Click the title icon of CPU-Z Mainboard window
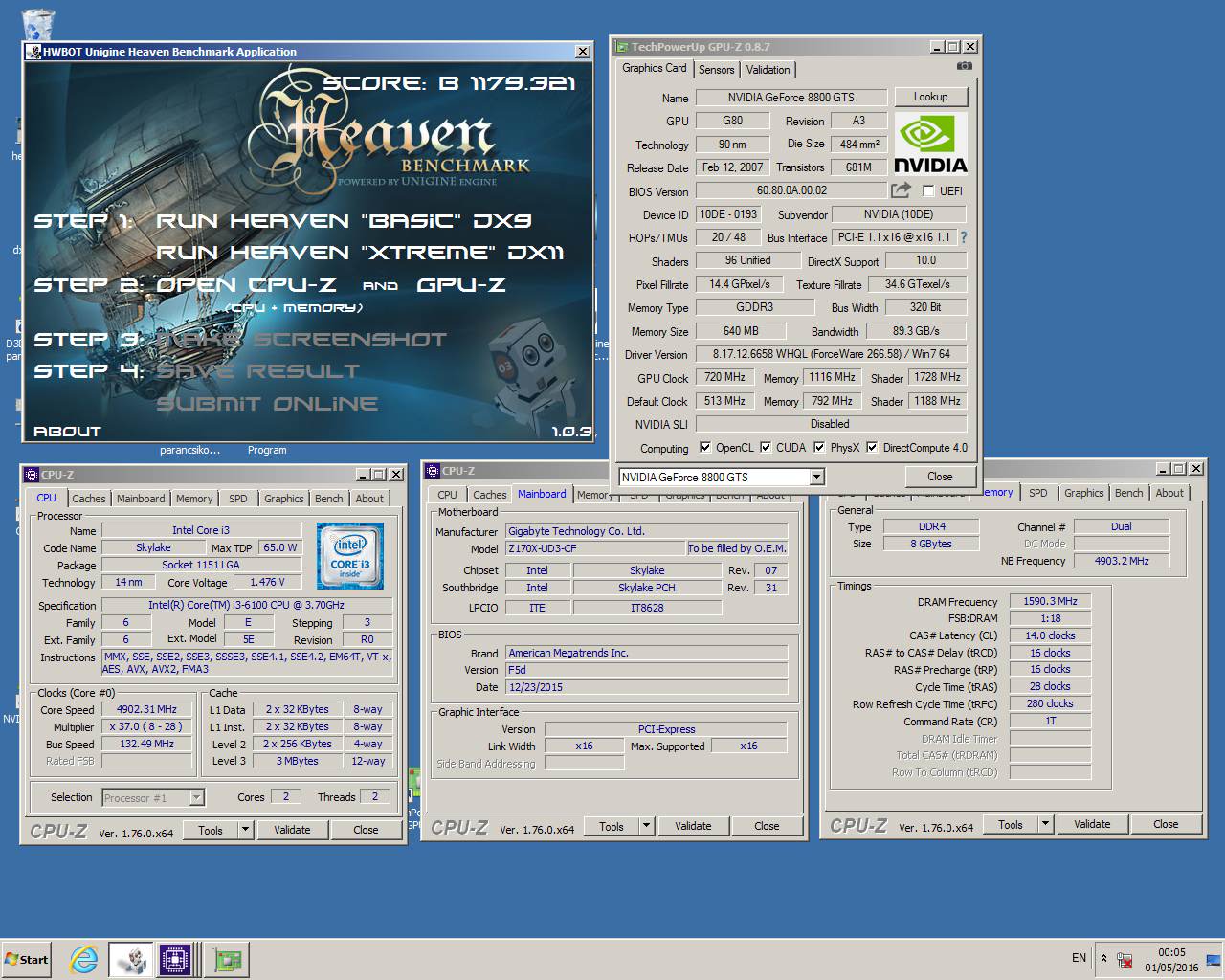Viewport: 1225px width, 980px height. (x=433, y=470)
